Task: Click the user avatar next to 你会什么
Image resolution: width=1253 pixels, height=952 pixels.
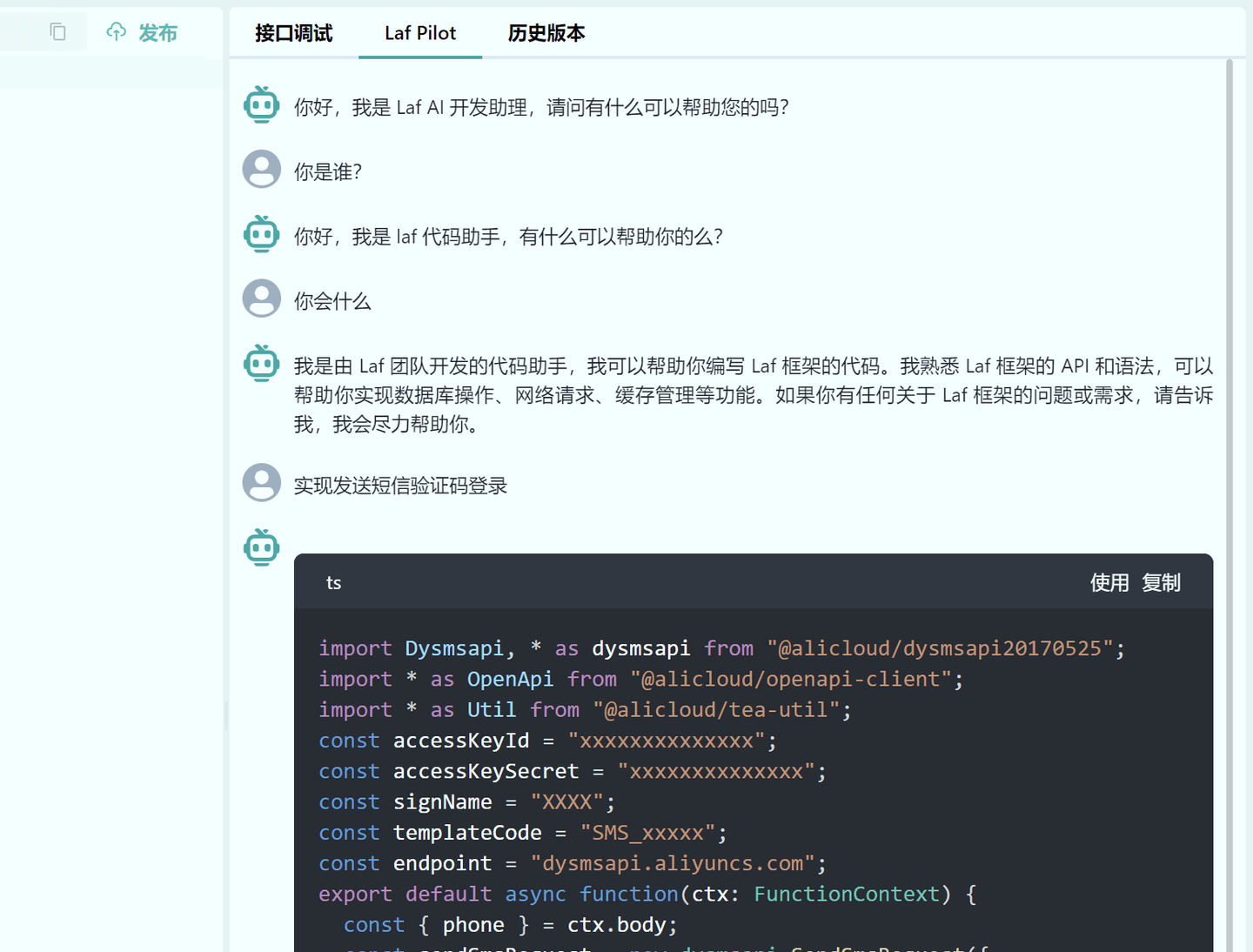Action: pyautogui.click(x=261, y=298)
